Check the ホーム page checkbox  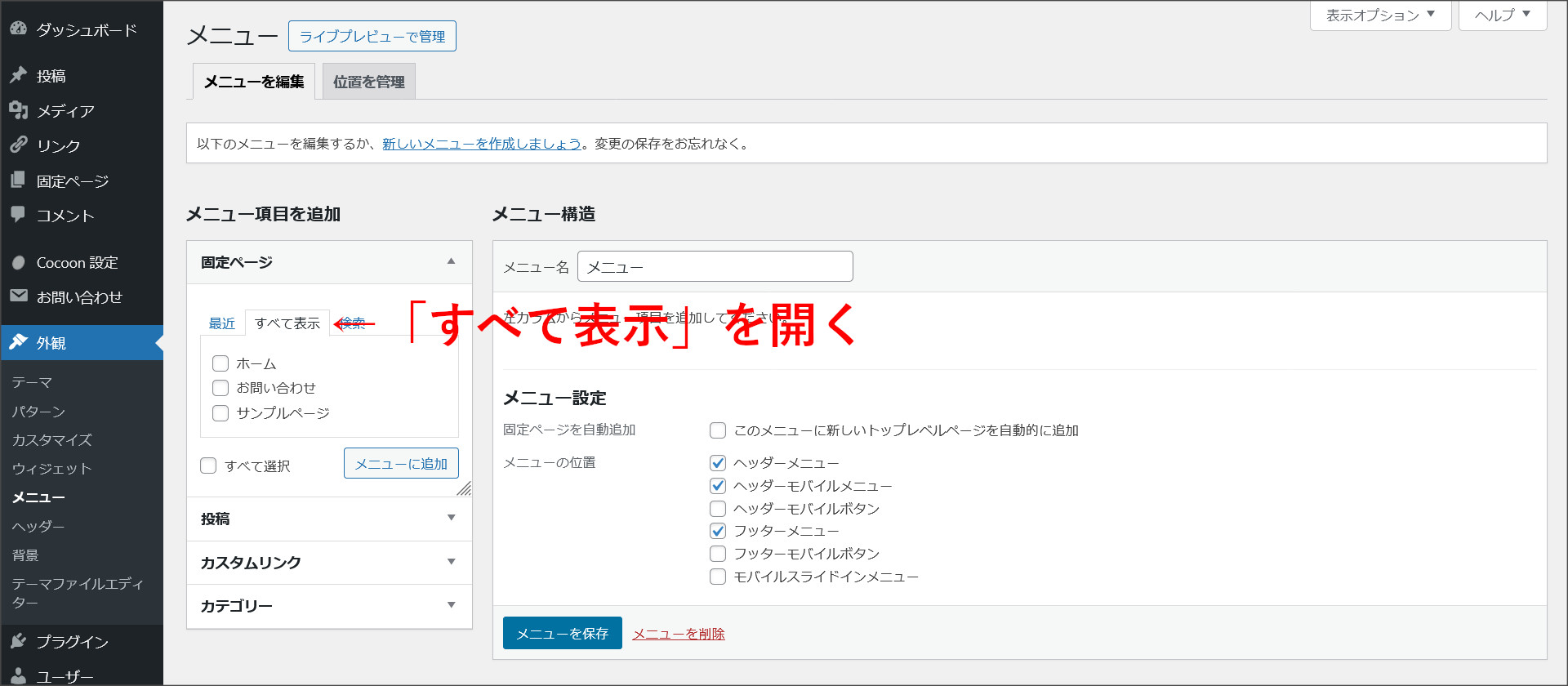coord(220,363)
